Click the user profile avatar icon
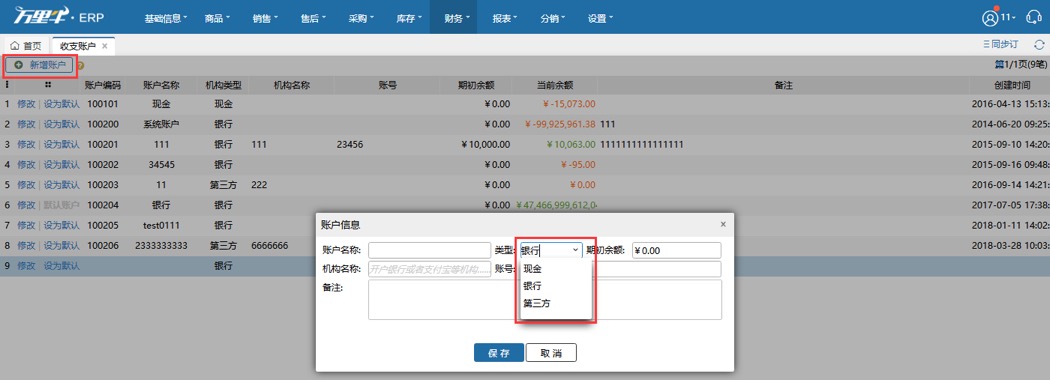Image resolution: width=1050 pixels, height=380 pixels. (x=990, y=18)
